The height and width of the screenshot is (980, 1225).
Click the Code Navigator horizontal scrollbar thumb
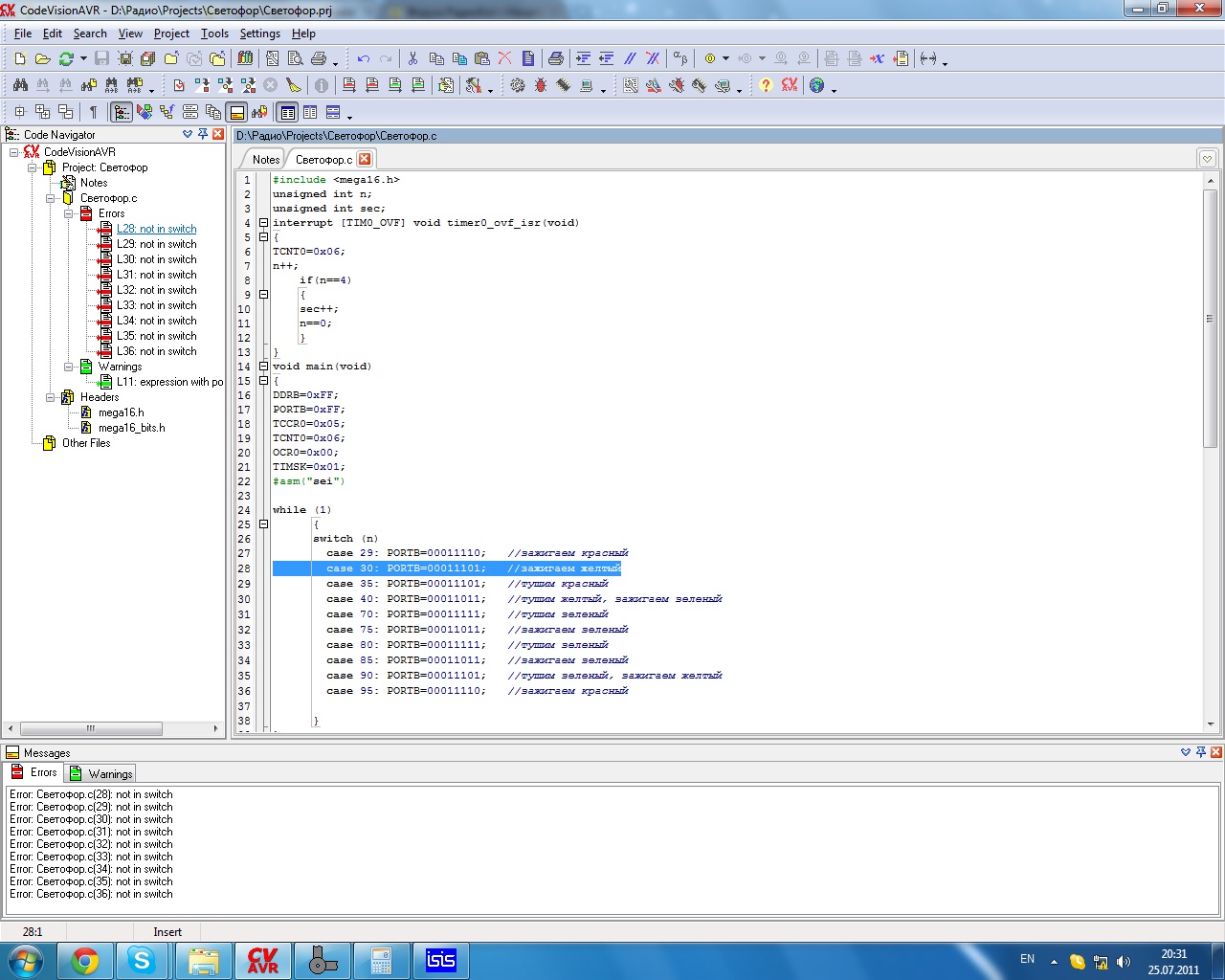click(x=91, y=728)
